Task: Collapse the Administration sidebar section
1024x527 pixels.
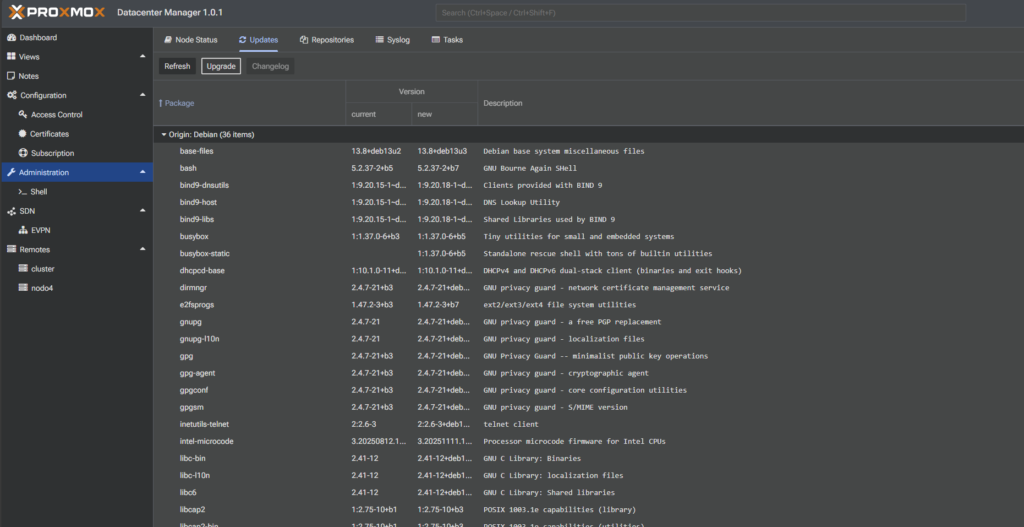Action: [143, 172]
